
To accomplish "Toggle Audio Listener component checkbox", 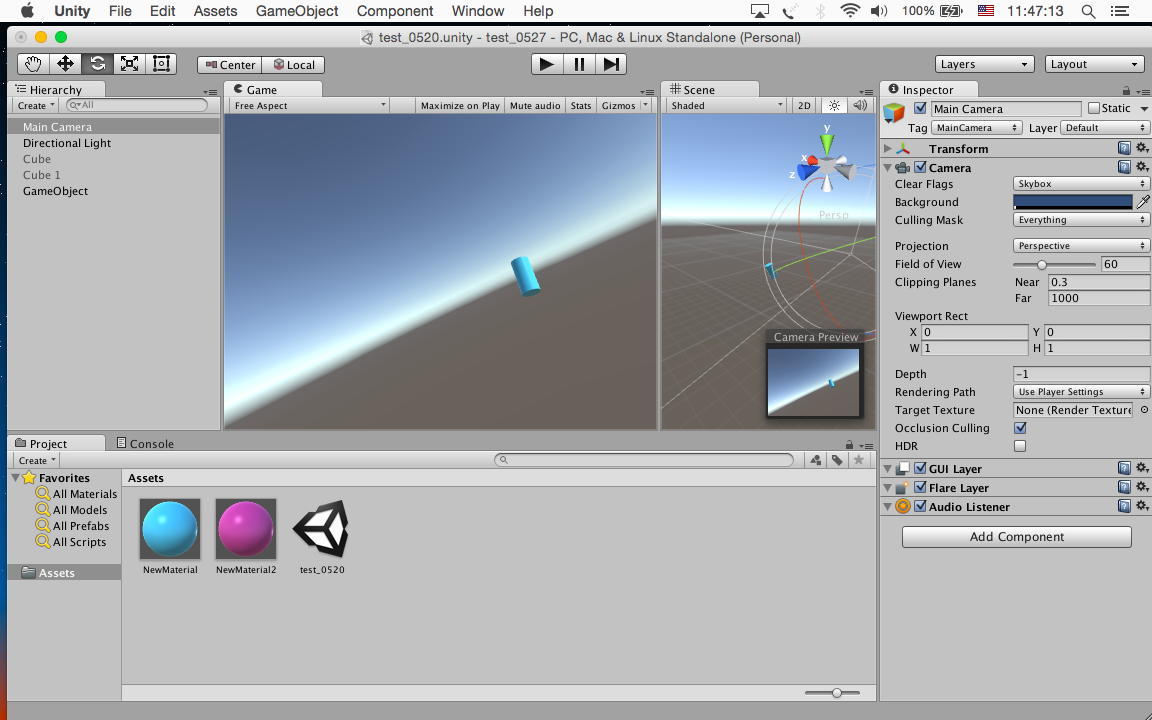I will point(920,506).
